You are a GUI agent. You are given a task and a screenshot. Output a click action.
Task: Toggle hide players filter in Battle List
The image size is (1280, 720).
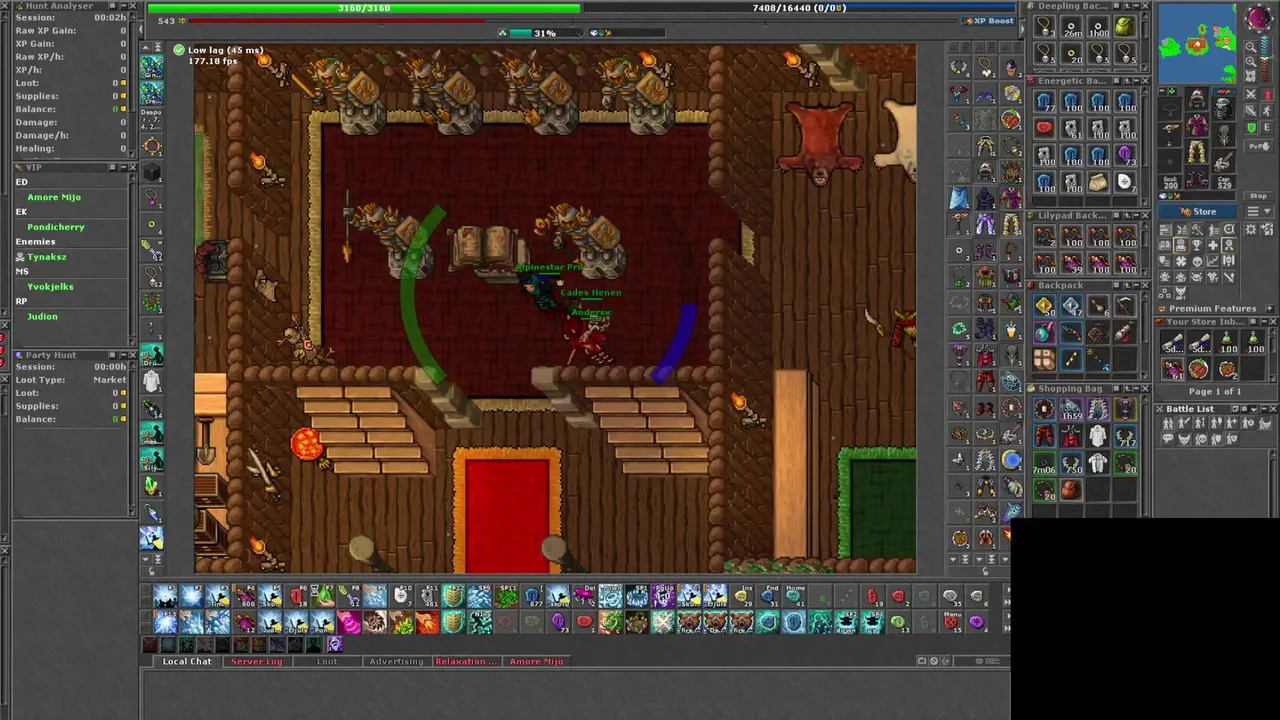coord(1168,423)
